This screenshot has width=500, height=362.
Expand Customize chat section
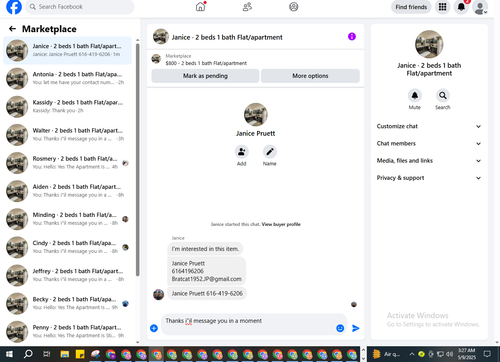point(429,126)
